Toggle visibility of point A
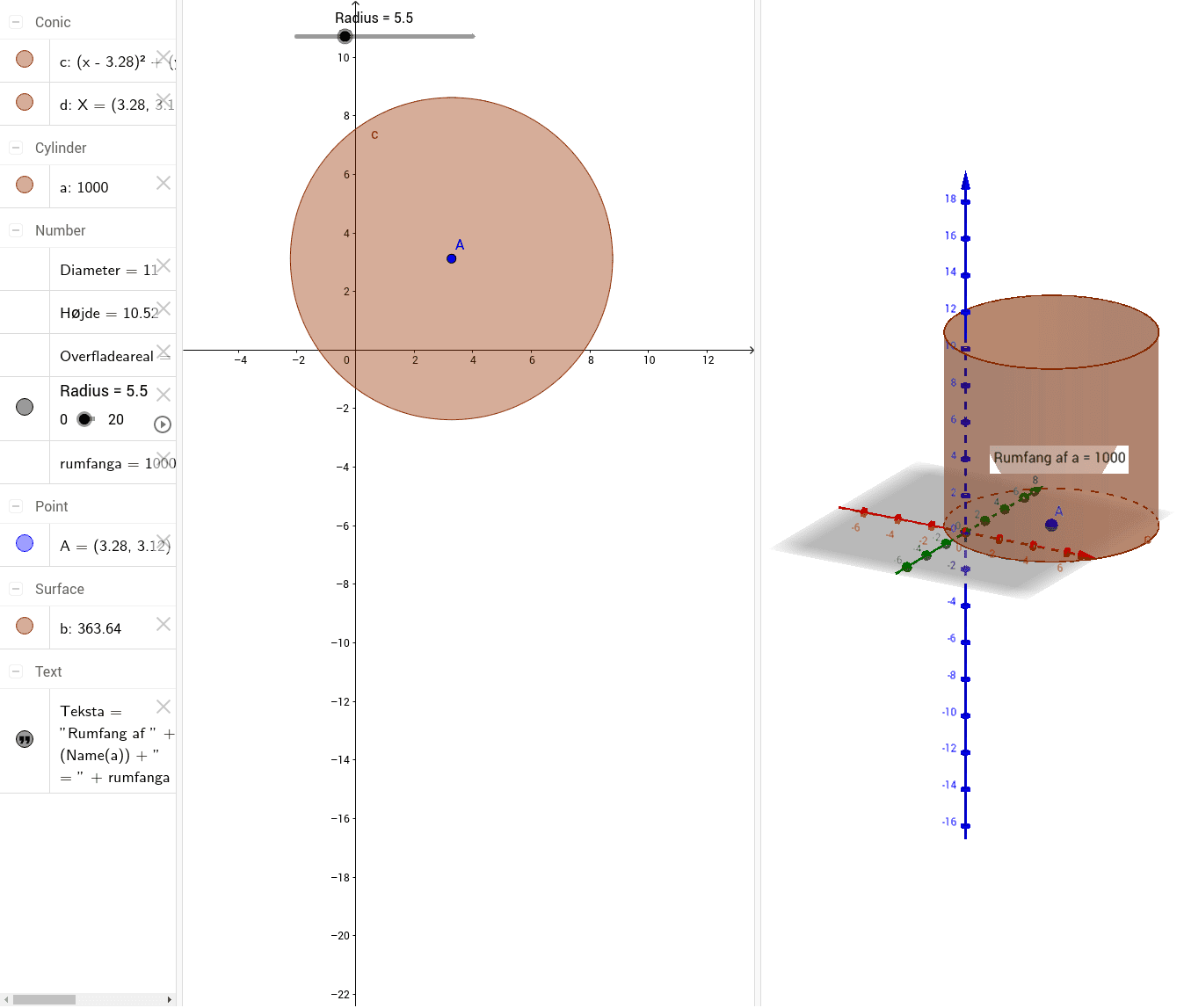 [x=24, y=543]
